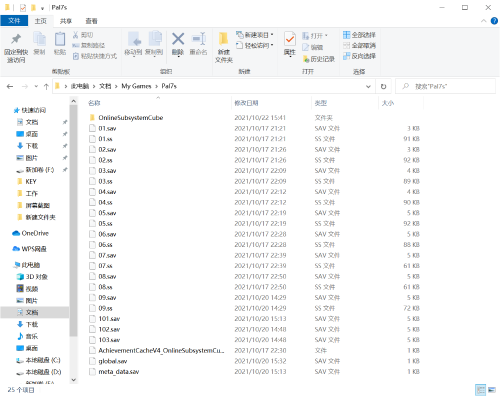Click the New Folder icon

223,39
